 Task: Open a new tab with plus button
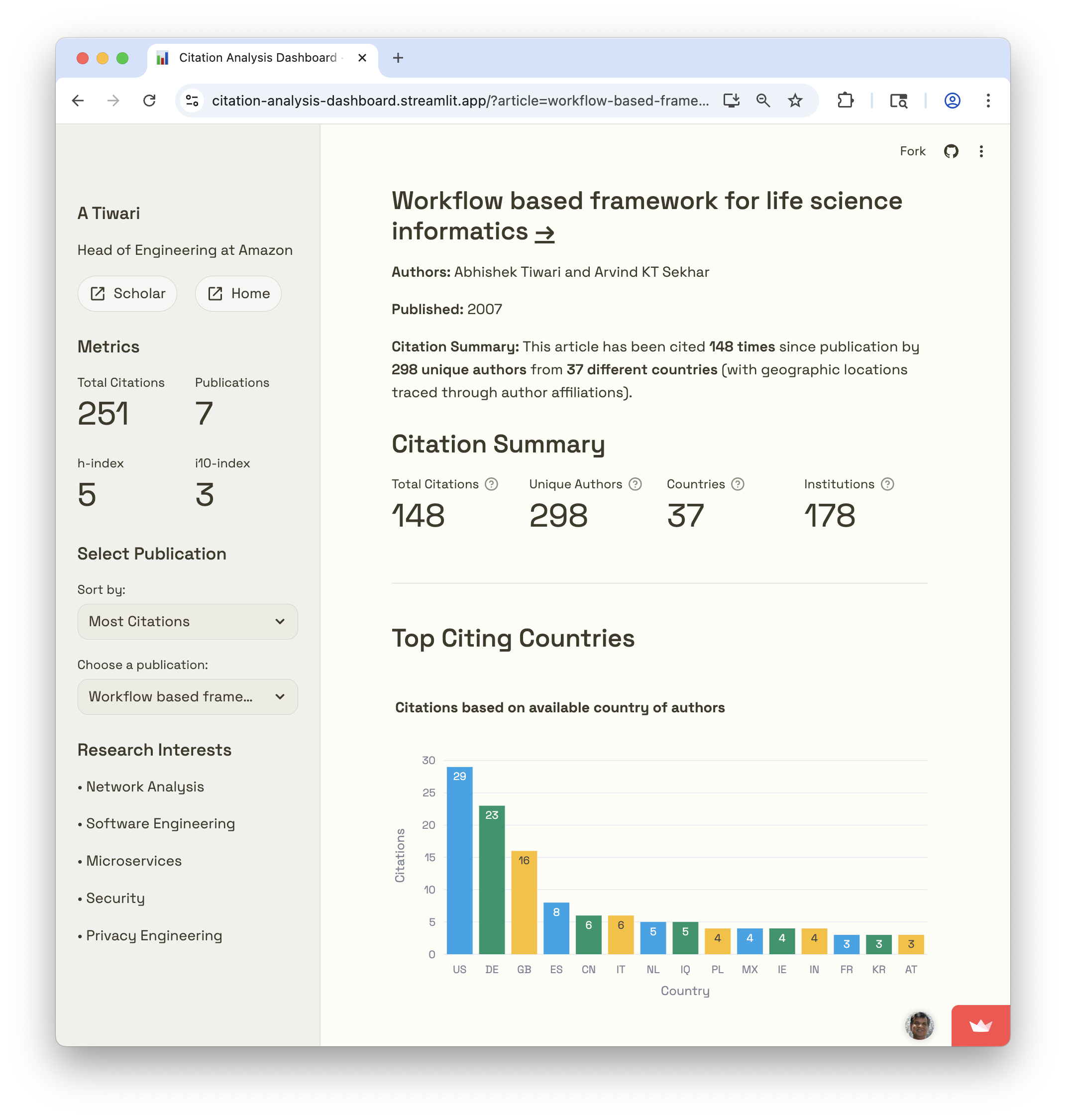[398, 57]
